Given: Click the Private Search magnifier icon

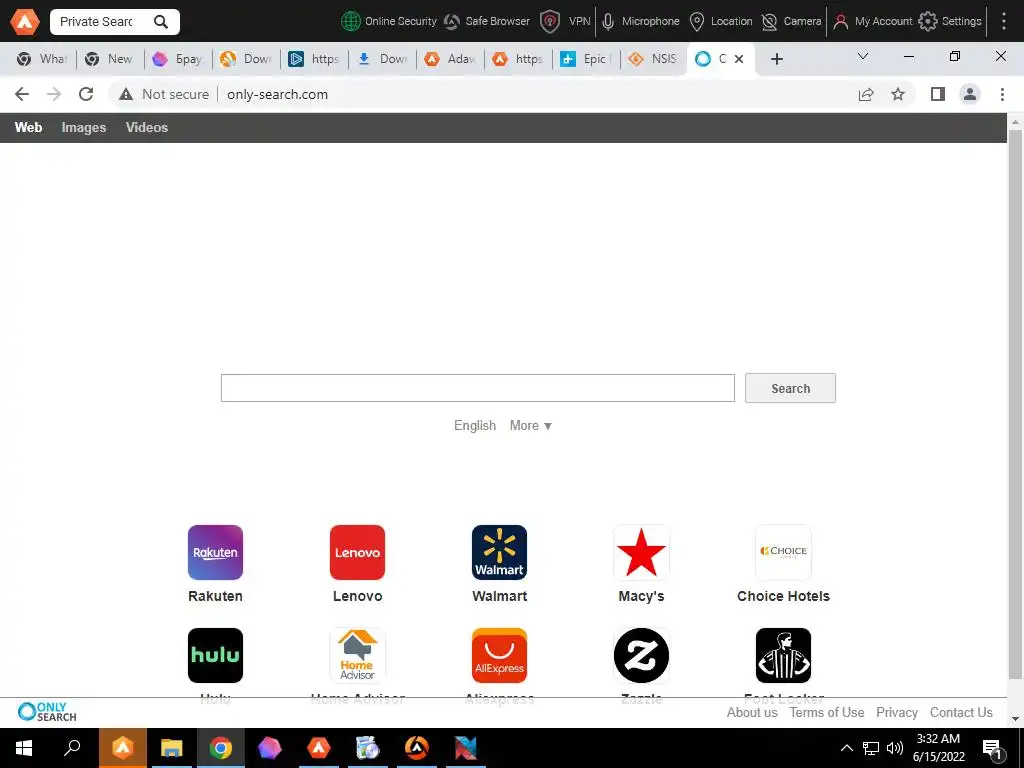Looking at the screenshot, I should [x=161, y=22].
